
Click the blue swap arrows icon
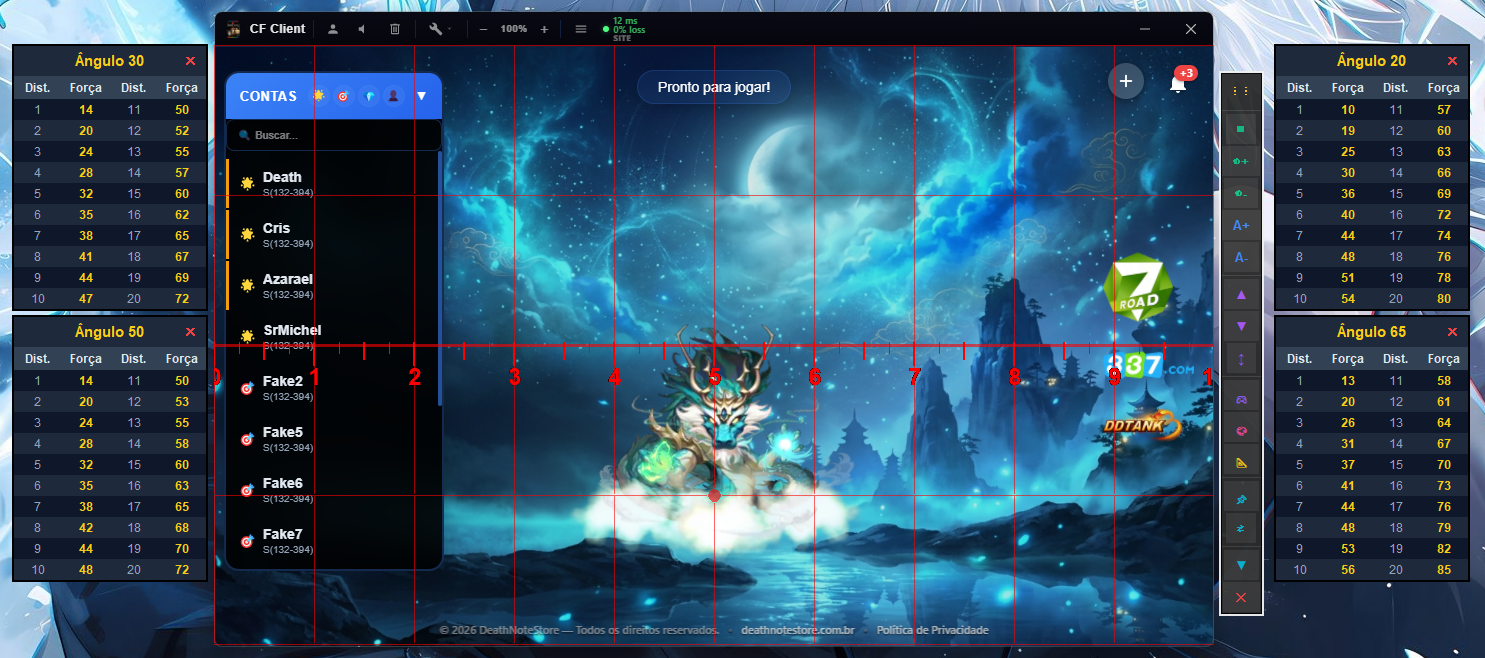pyautogui.click(x=1241, y=527)
